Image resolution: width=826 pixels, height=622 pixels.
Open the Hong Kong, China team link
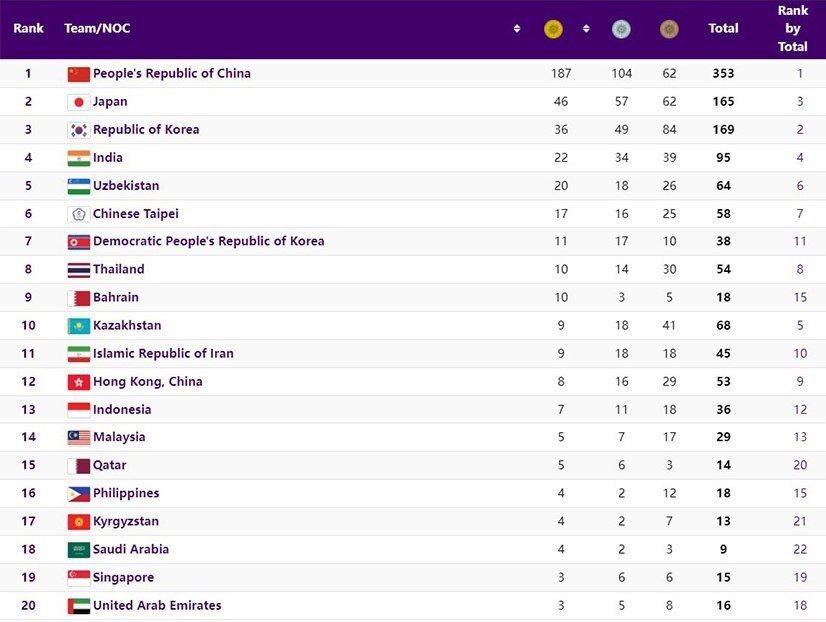[x=148, y=382]
